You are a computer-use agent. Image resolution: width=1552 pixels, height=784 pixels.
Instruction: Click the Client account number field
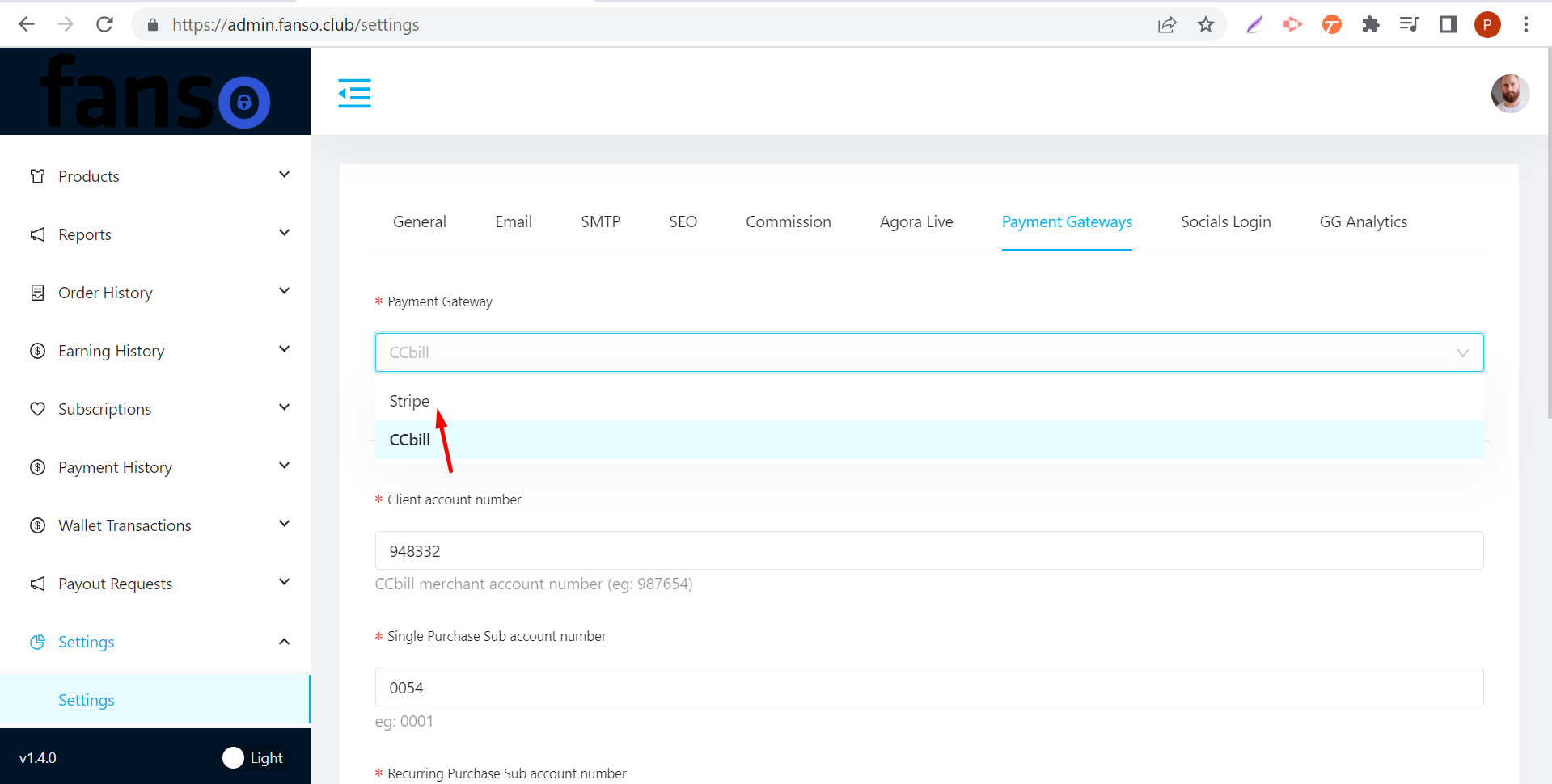(x=928, y=550)
